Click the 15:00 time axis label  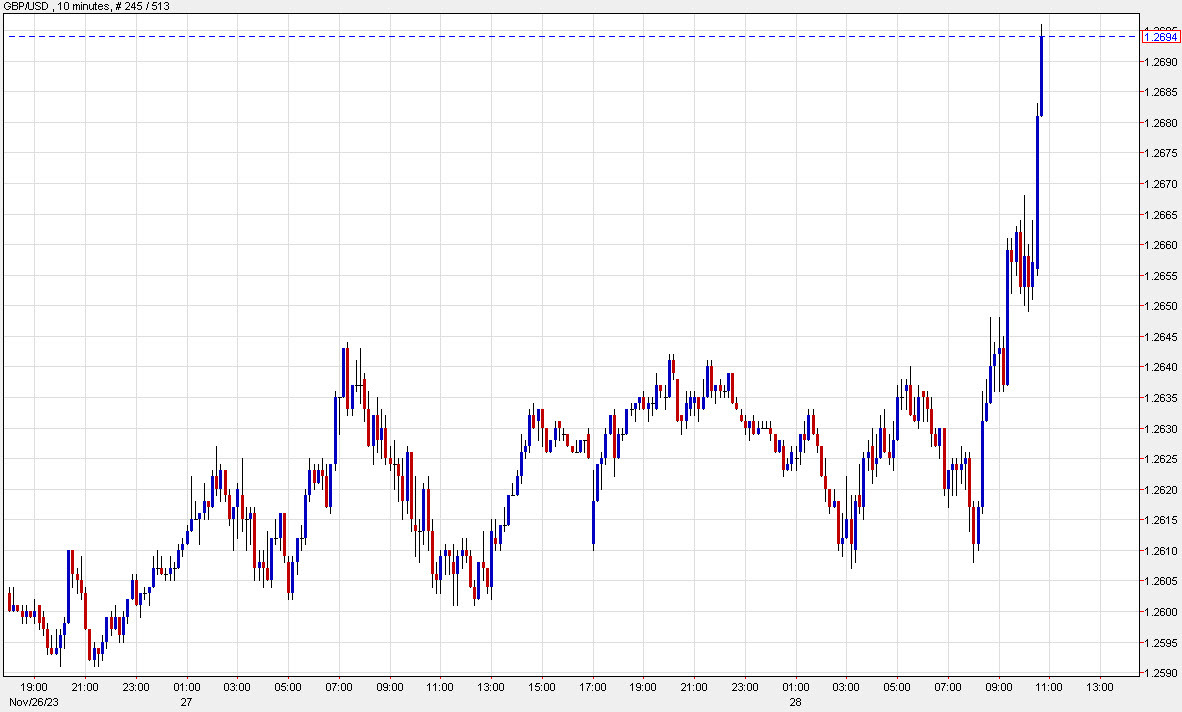pyautogui.click(x=542, y=687)
